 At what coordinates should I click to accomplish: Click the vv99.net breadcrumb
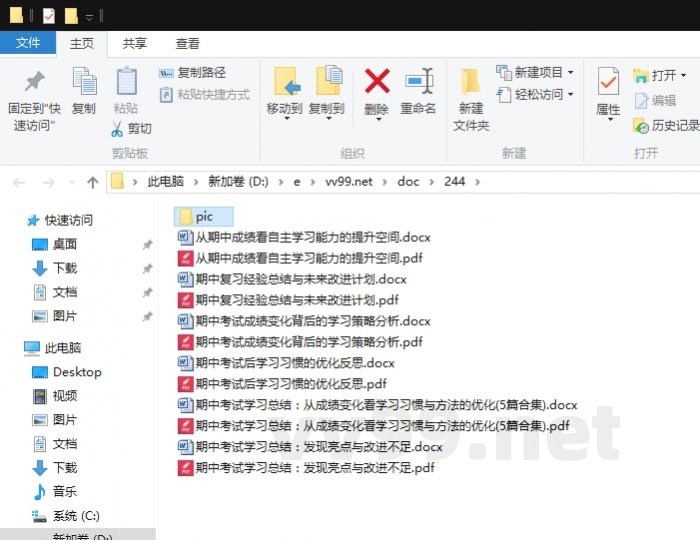coord(349,182)
